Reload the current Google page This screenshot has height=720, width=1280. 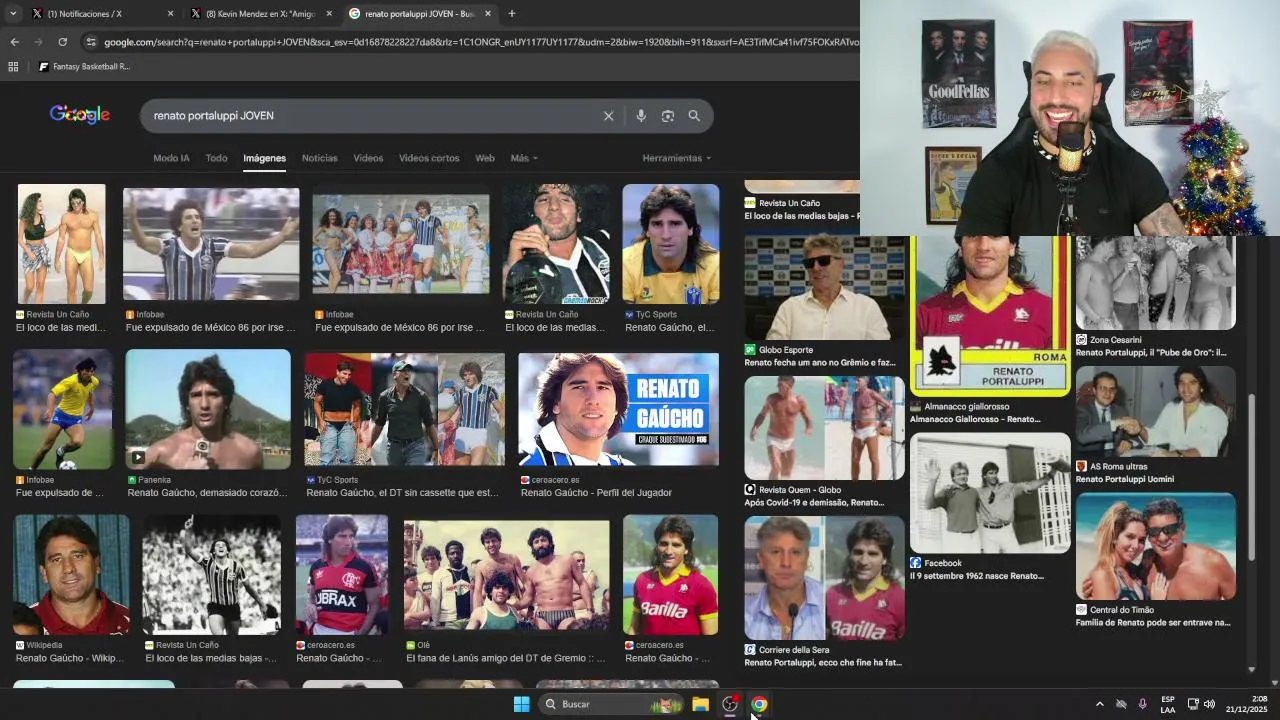click(x=62, y=42)
